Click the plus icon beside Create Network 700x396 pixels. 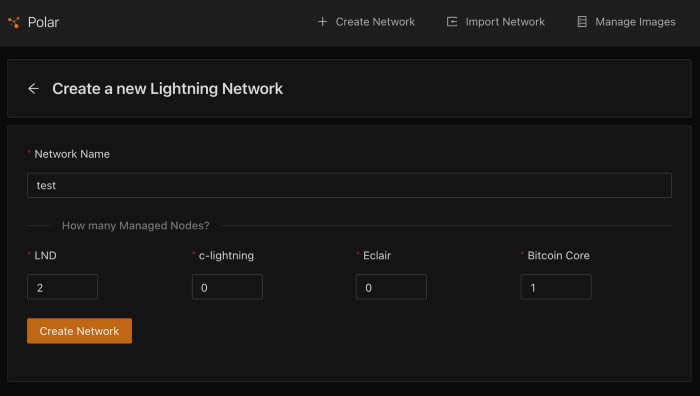click(322, 21)
